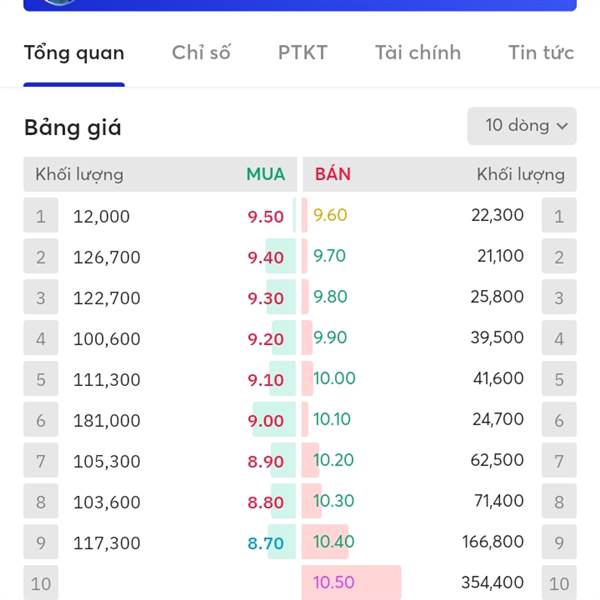The height and width of the screenshot is (600, 600).
Task: Open the Tài chính tab
Action: pyautogui.click(x=418, y=52)
